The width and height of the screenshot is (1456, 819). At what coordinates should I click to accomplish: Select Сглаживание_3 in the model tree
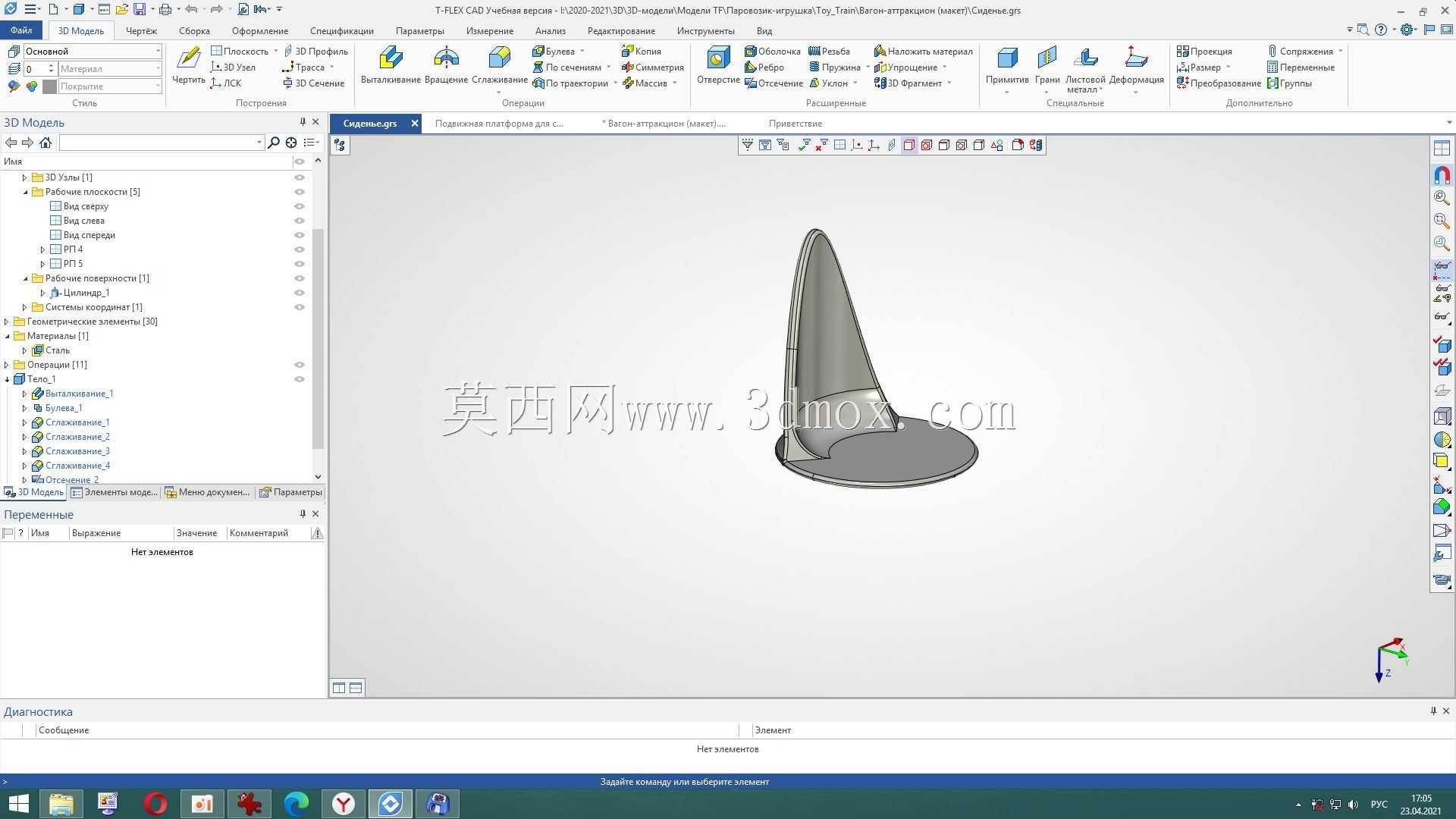tap(77, 451)
